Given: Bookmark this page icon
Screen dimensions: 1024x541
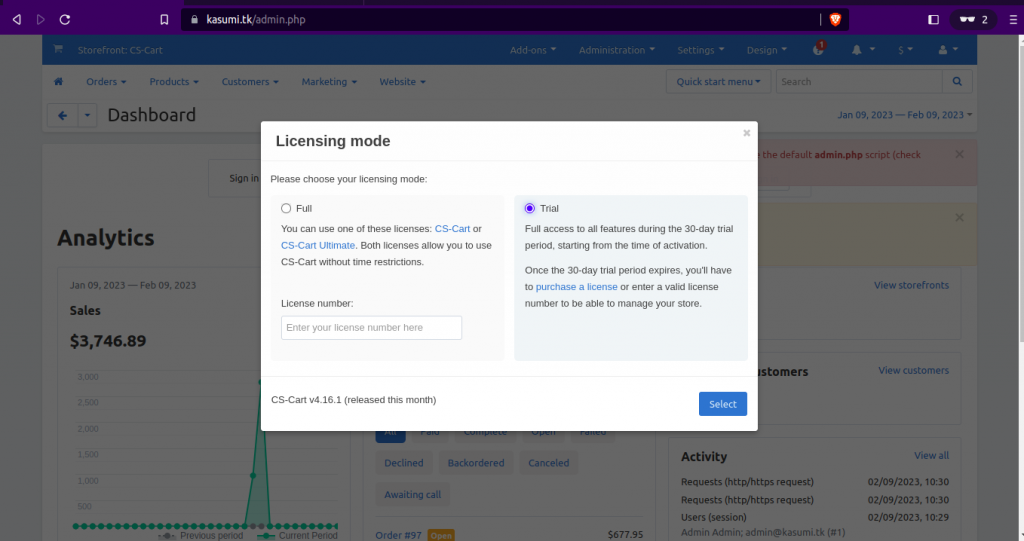Looking at the screenshot, I should (x=164, y=20).
